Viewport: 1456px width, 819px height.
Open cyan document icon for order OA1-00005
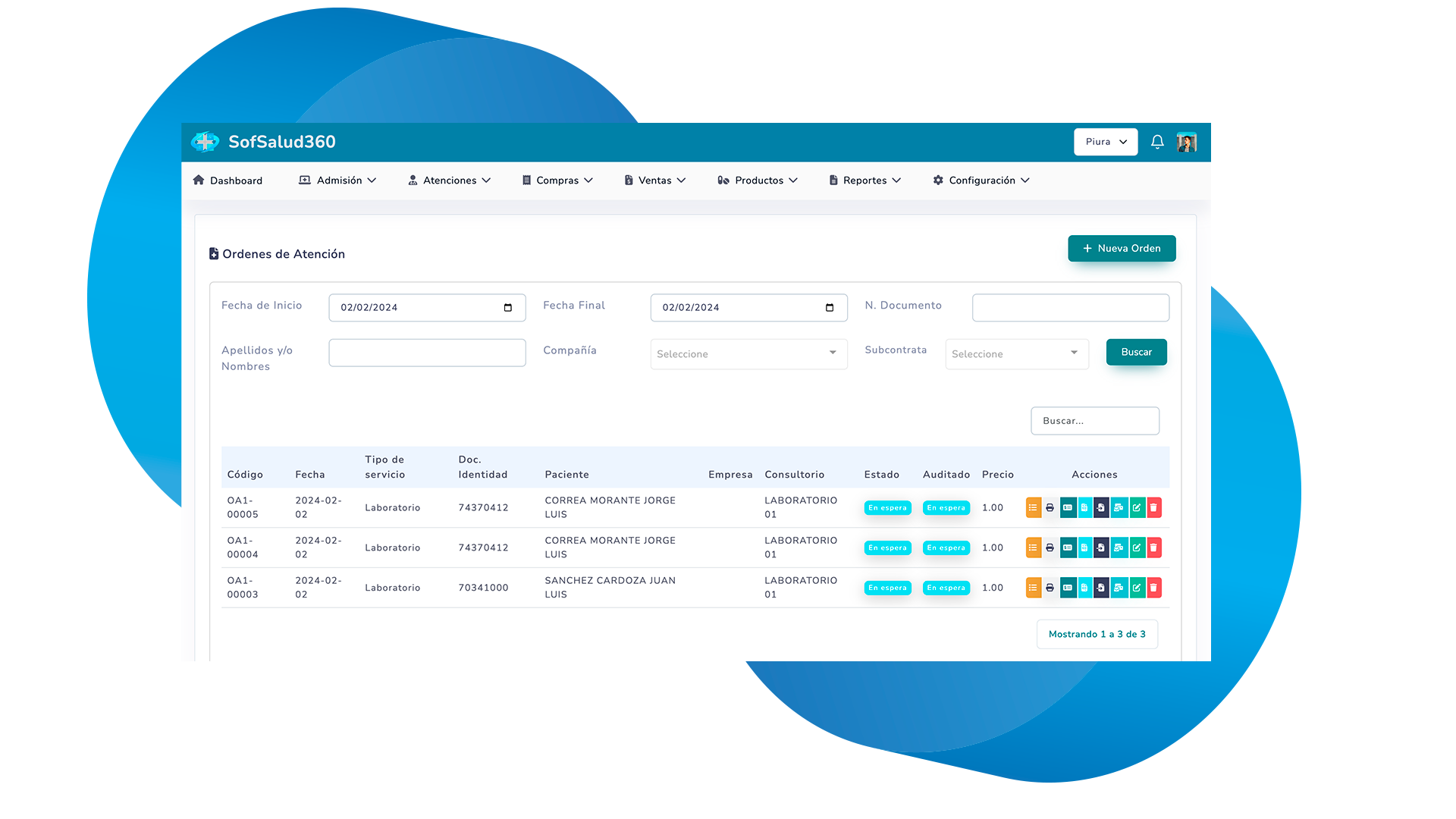point(1085,507)
